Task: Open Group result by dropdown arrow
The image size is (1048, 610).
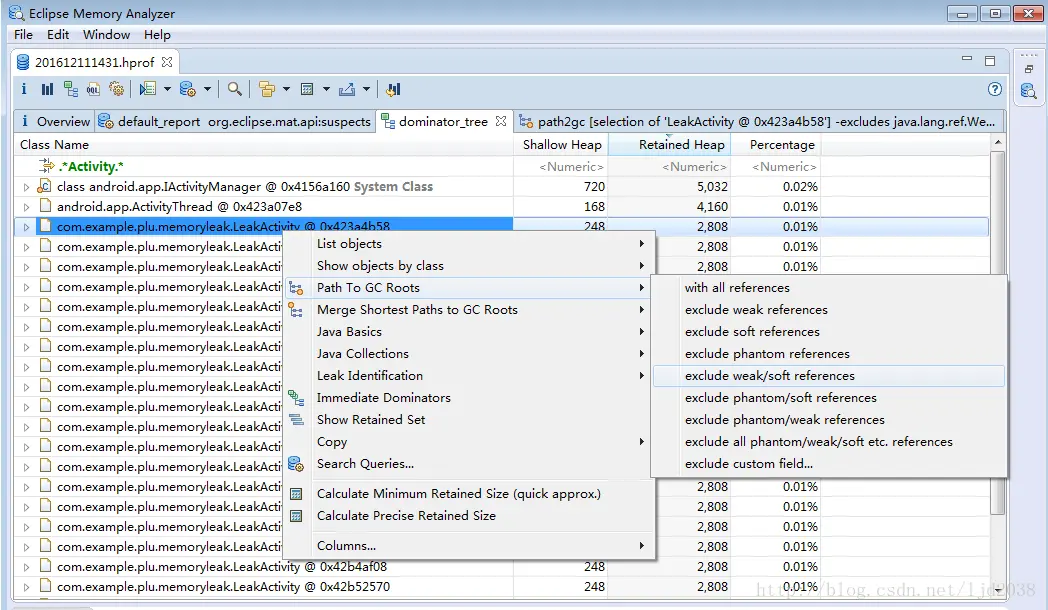Action: point(286,89)
